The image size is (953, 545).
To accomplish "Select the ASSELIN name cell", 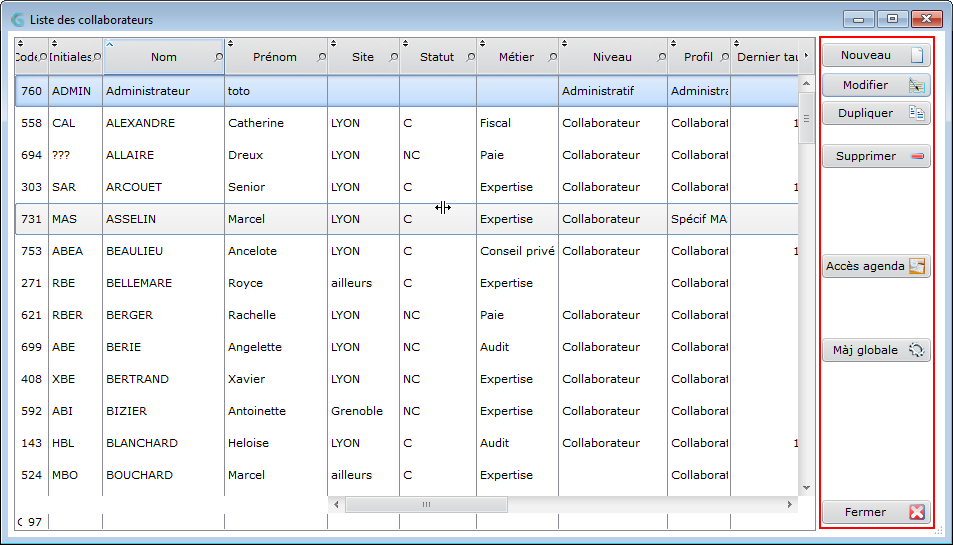I will pos(163,219).
